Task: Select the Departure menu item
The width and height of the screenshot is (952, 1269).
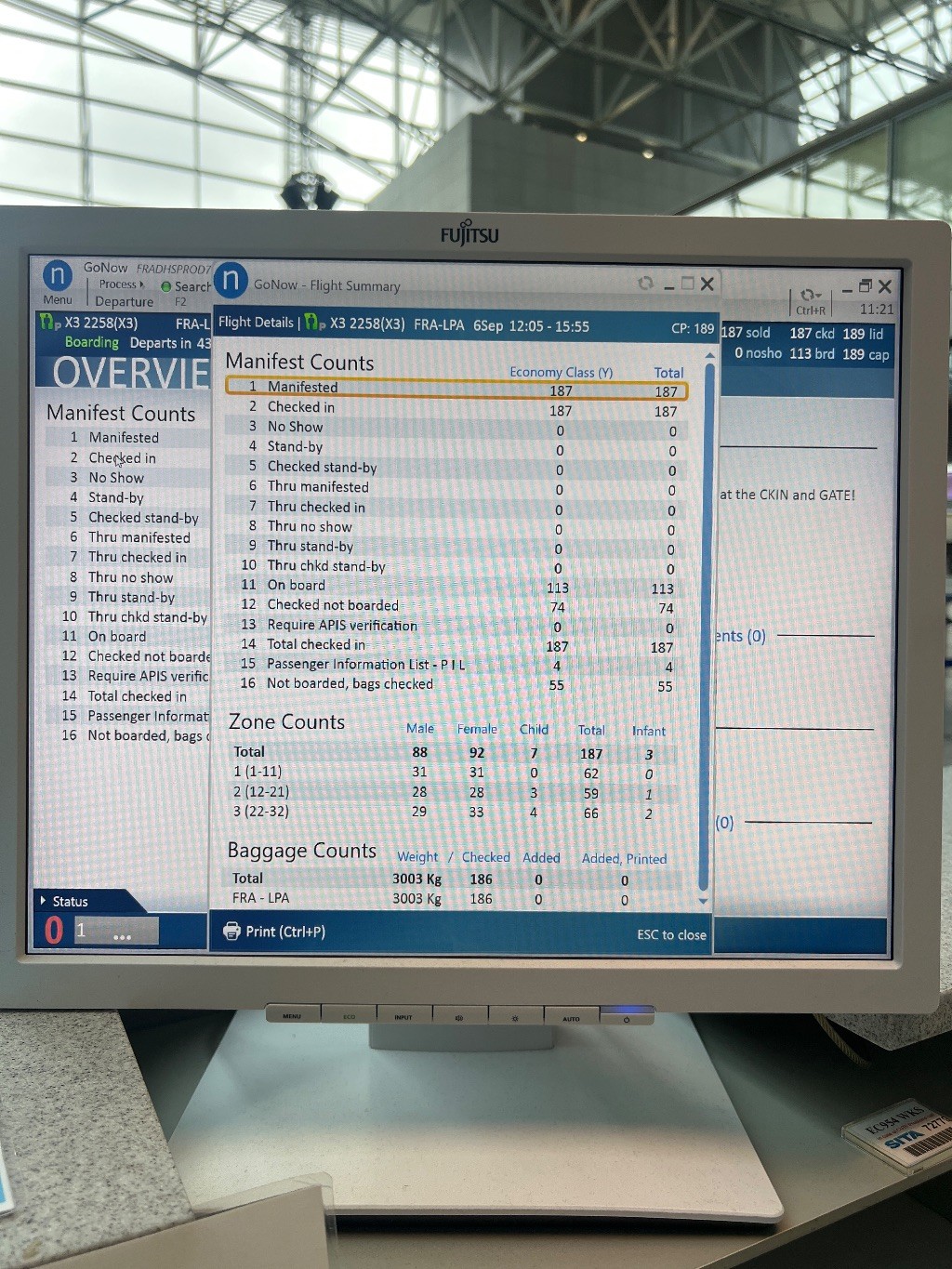Action: 124,301
